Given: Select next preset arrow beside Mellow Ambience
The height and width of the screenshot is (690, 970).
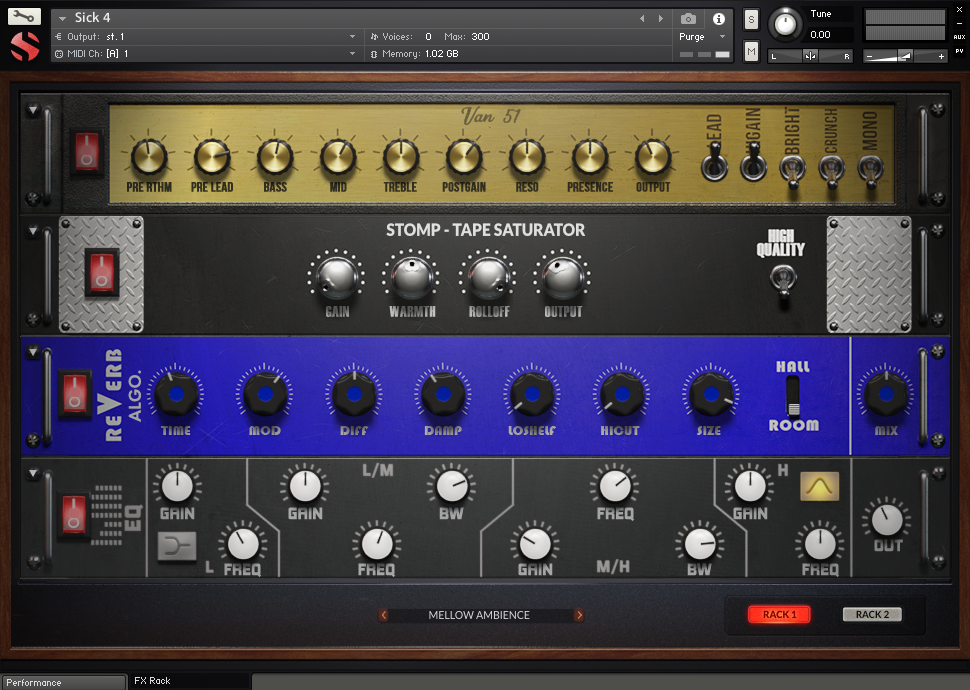Looking at the screenshot, I should point(579,615).
